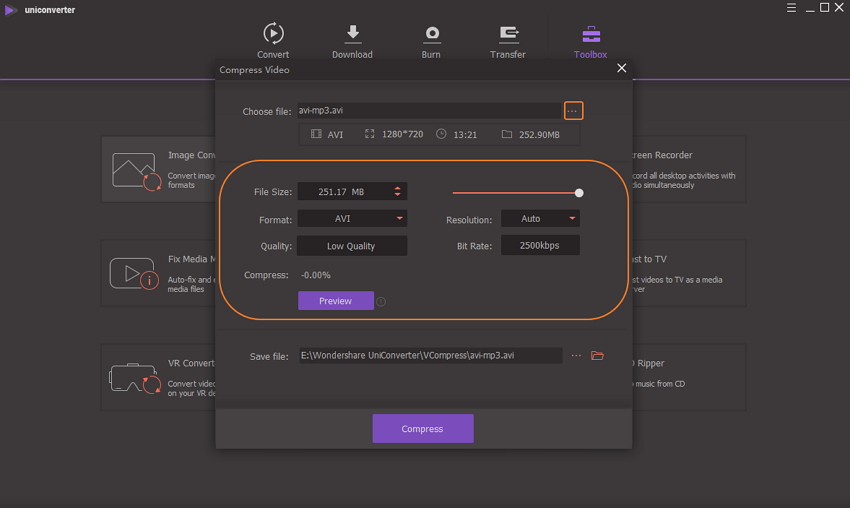Click the resolution icon beside 1280*720
Viewport: 850px width, 508px height.
(x=370, y=134)
